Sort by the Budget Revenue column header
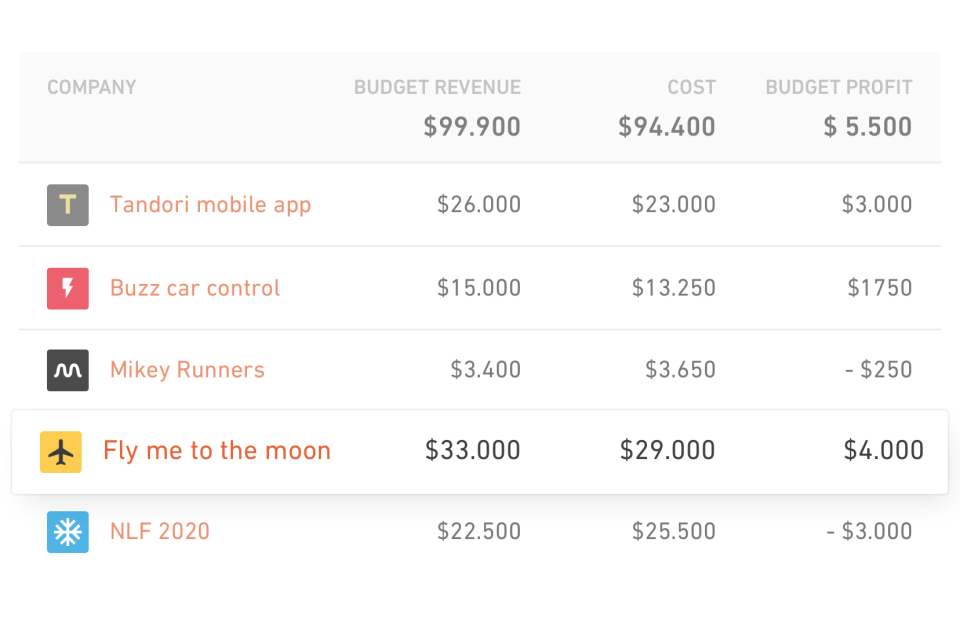Screen dimensions: 960x626 (437, 87)
